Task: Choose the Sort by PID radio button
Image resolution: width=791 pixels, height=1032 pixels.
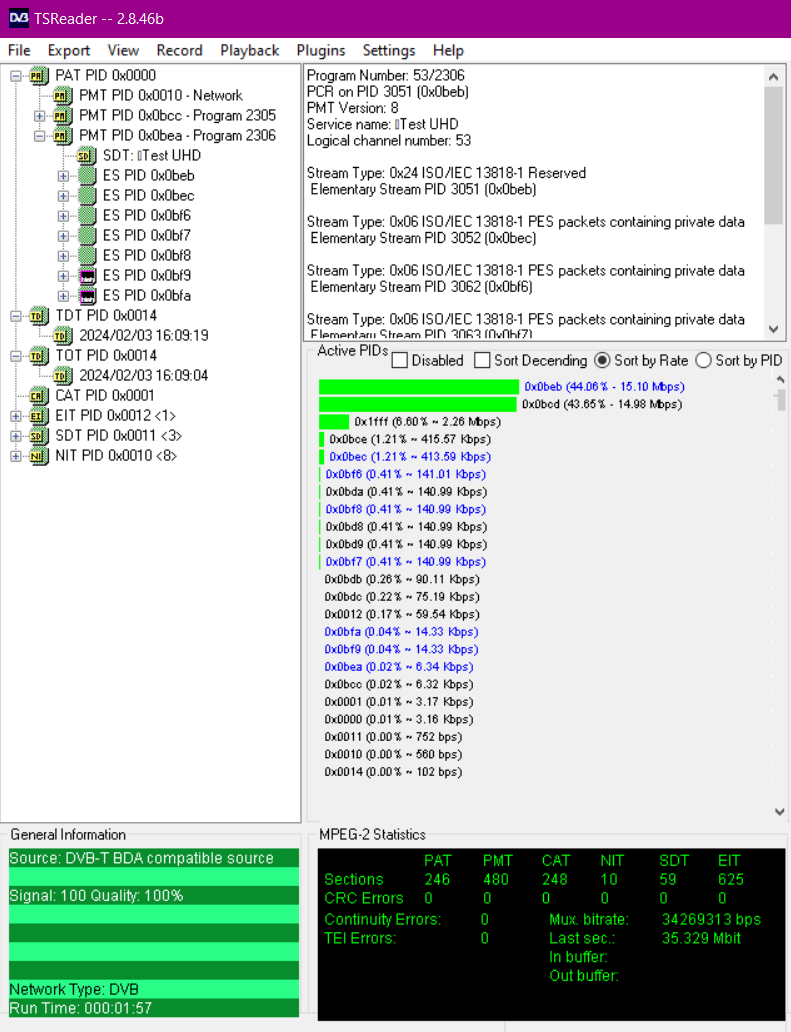Action: pyautogui.click(x=703, y=361)
